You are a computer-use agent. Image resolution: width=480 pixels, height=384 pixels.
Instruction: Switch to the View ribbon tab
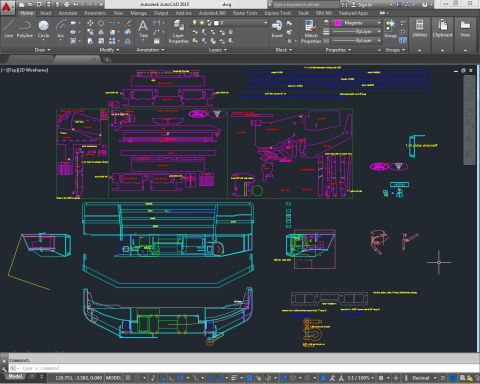pyautogui.click(x=118, y=13)
